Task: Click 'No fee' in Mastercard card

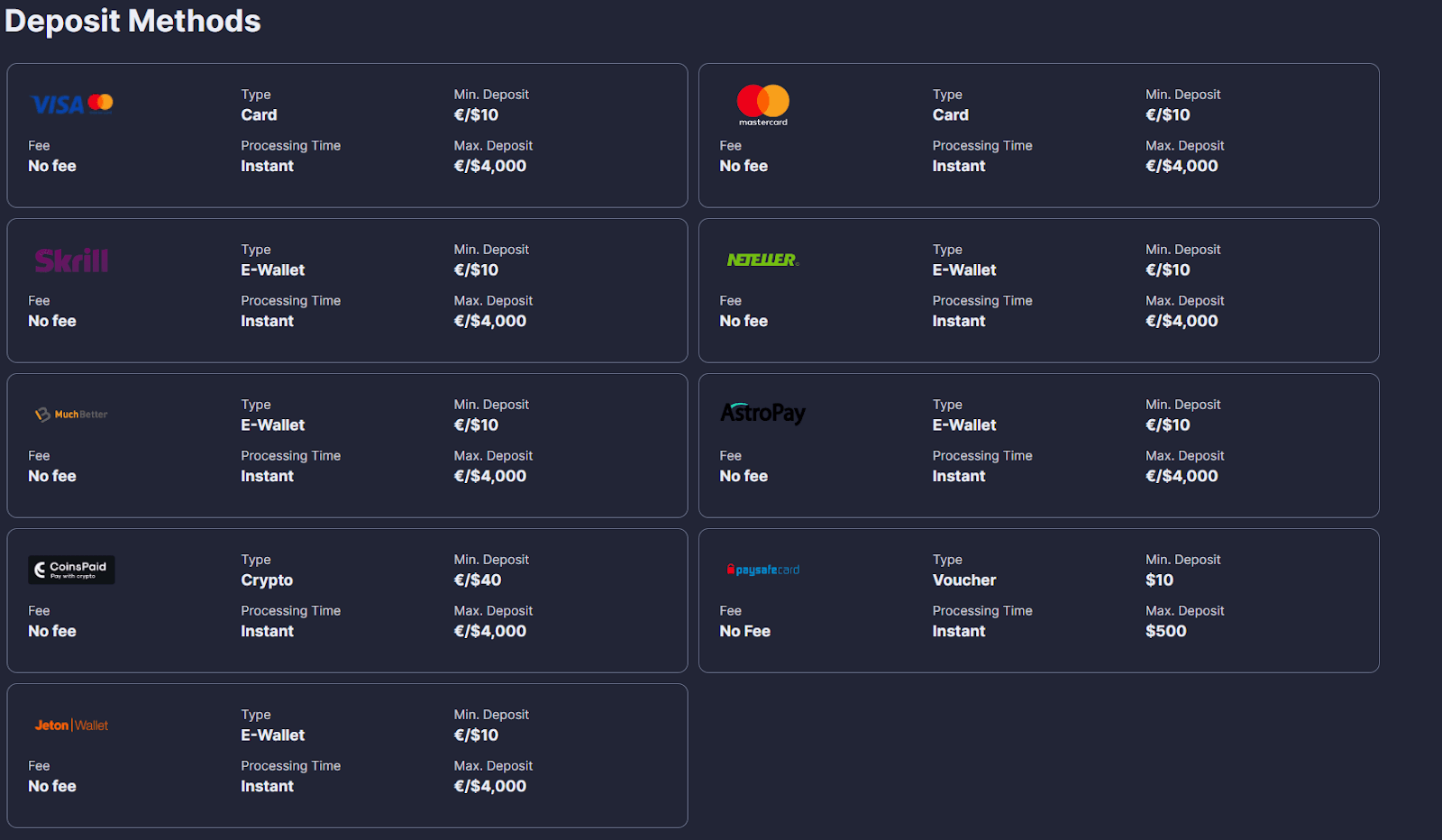Action: (x=744, y=166)
